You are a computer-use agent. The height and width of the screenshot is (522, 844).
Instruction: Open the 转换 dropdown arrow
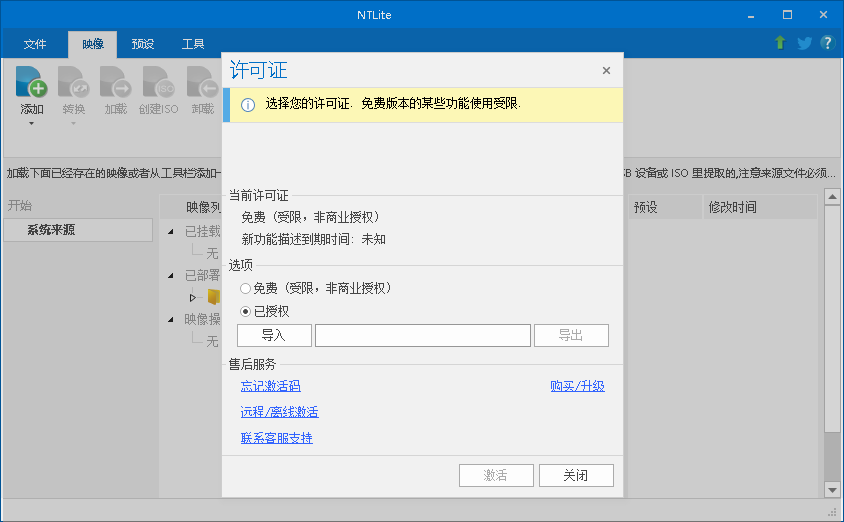click(73, 124)
